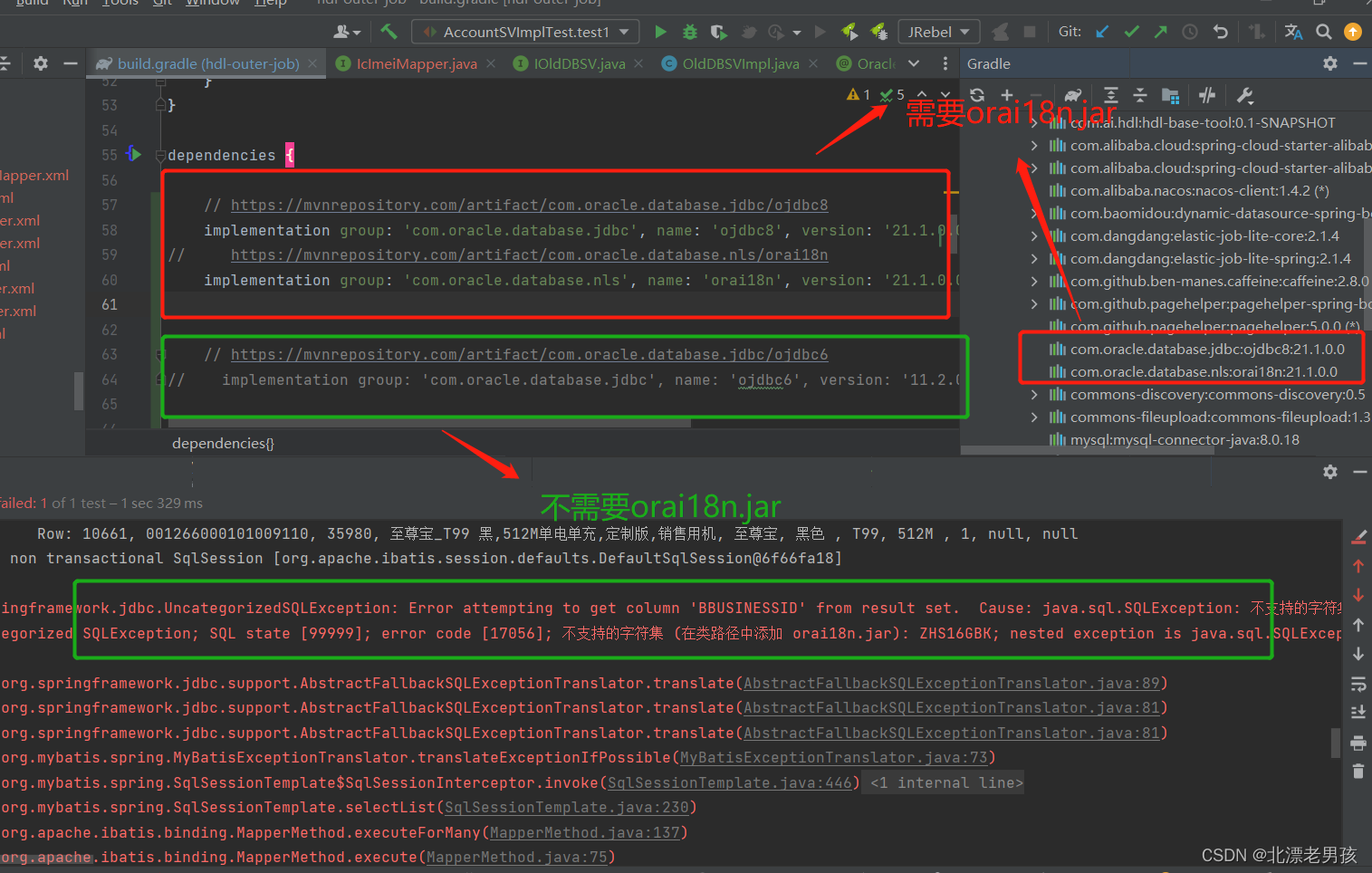Expand all nodes in Gradle panel
The height and width of the screenshot is (873, 1372).
1111,95
